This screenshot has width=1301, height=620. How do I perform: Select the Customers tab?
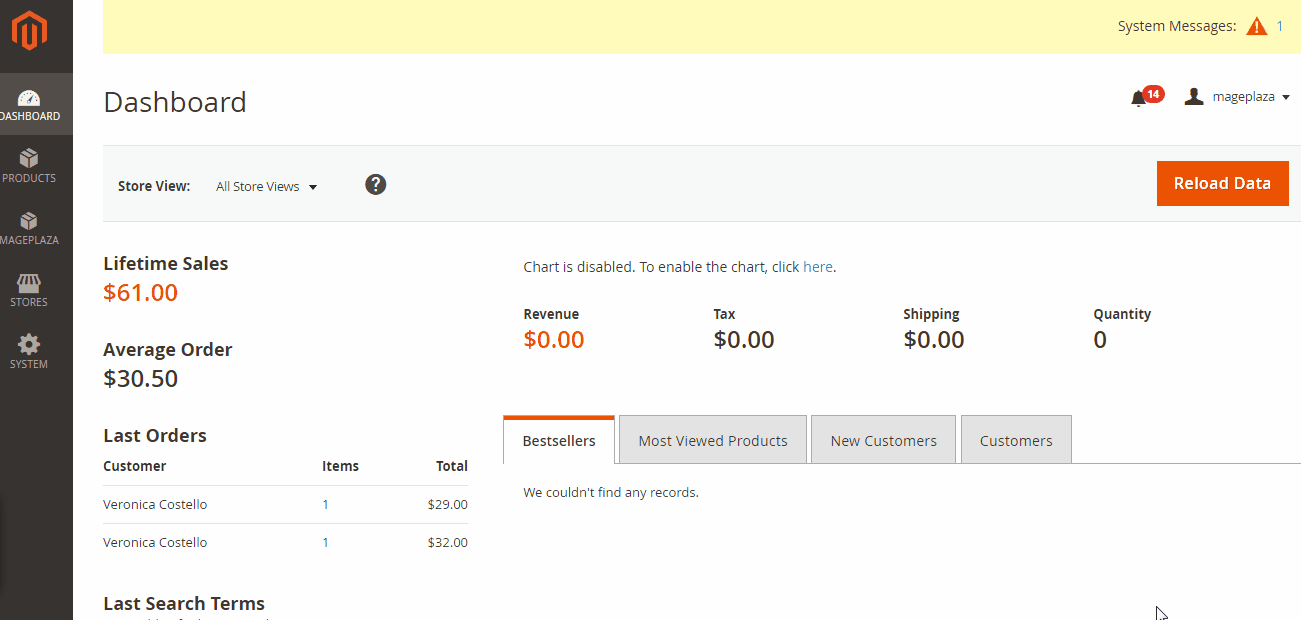(x=1016, y=441)
